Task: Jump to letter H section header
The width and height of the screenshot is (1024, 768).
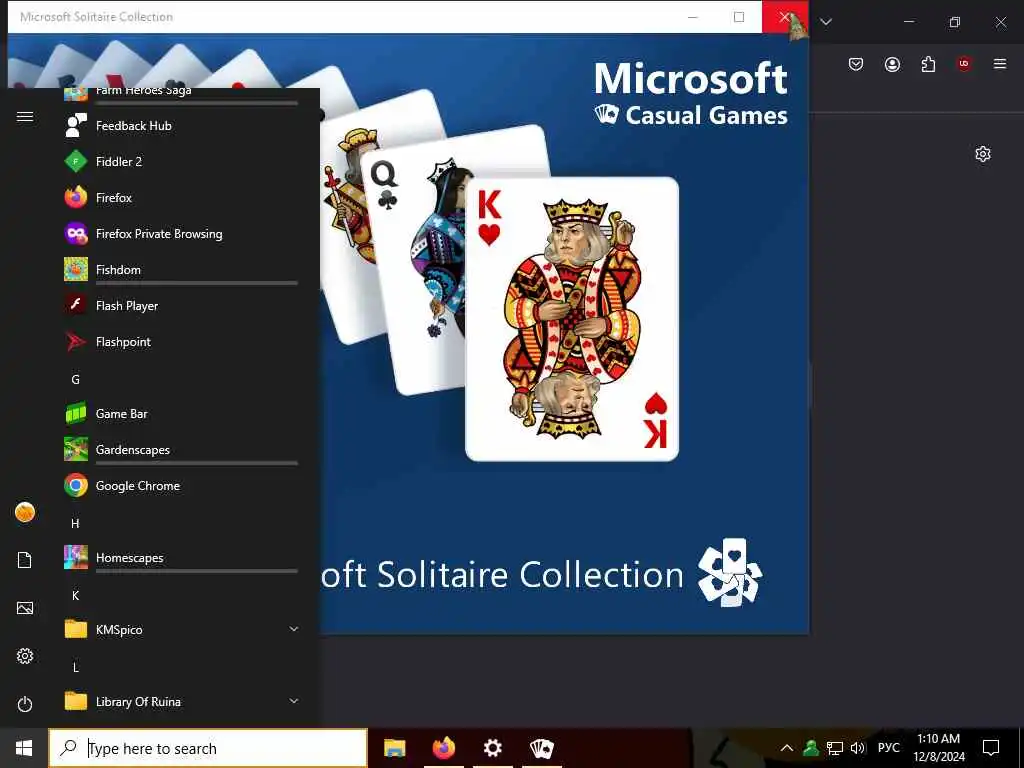Action: coord(75,523)
